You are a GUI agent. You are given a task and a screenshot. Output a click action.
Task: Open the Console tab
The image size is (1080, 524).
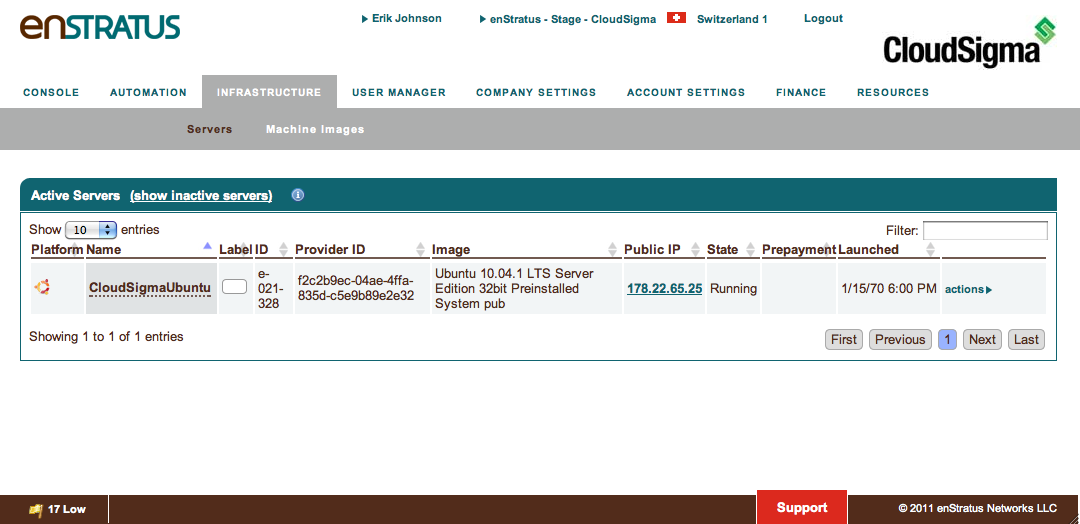click(51, 92)
